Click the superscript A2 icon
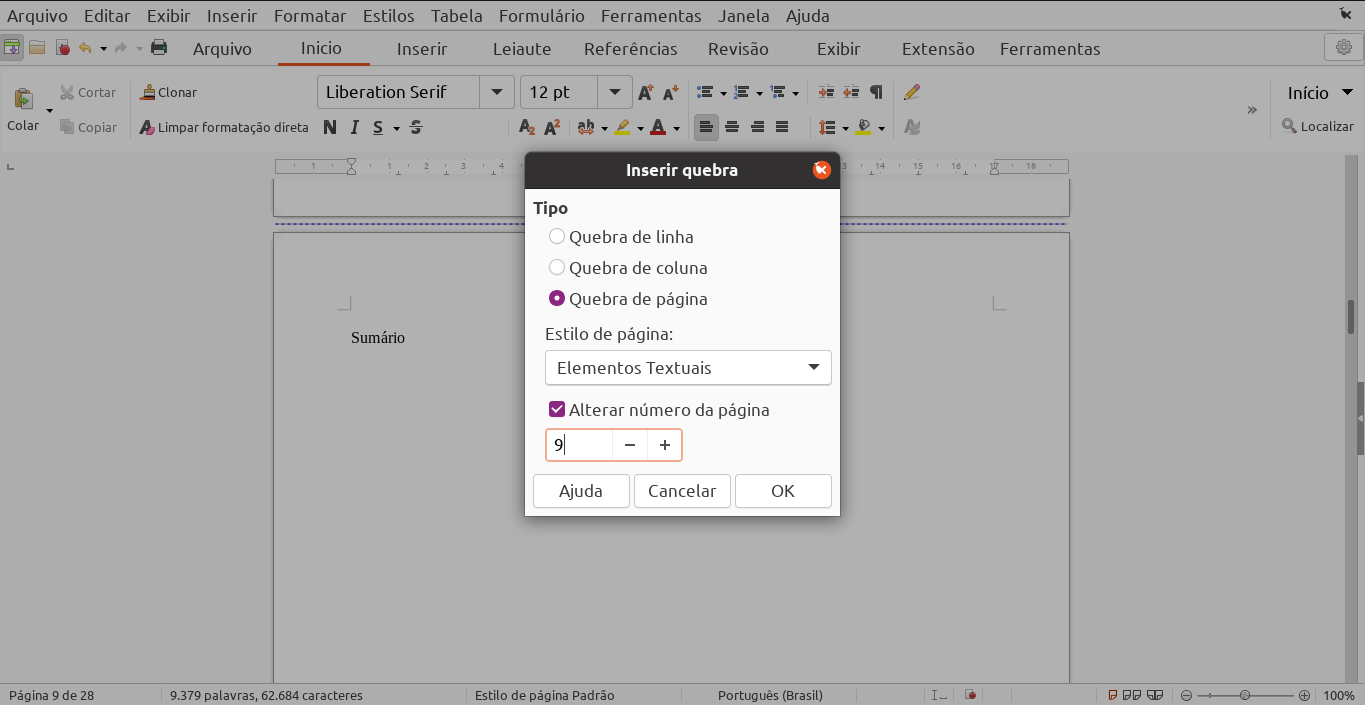 pyautogui.click(x=552, y=127)
